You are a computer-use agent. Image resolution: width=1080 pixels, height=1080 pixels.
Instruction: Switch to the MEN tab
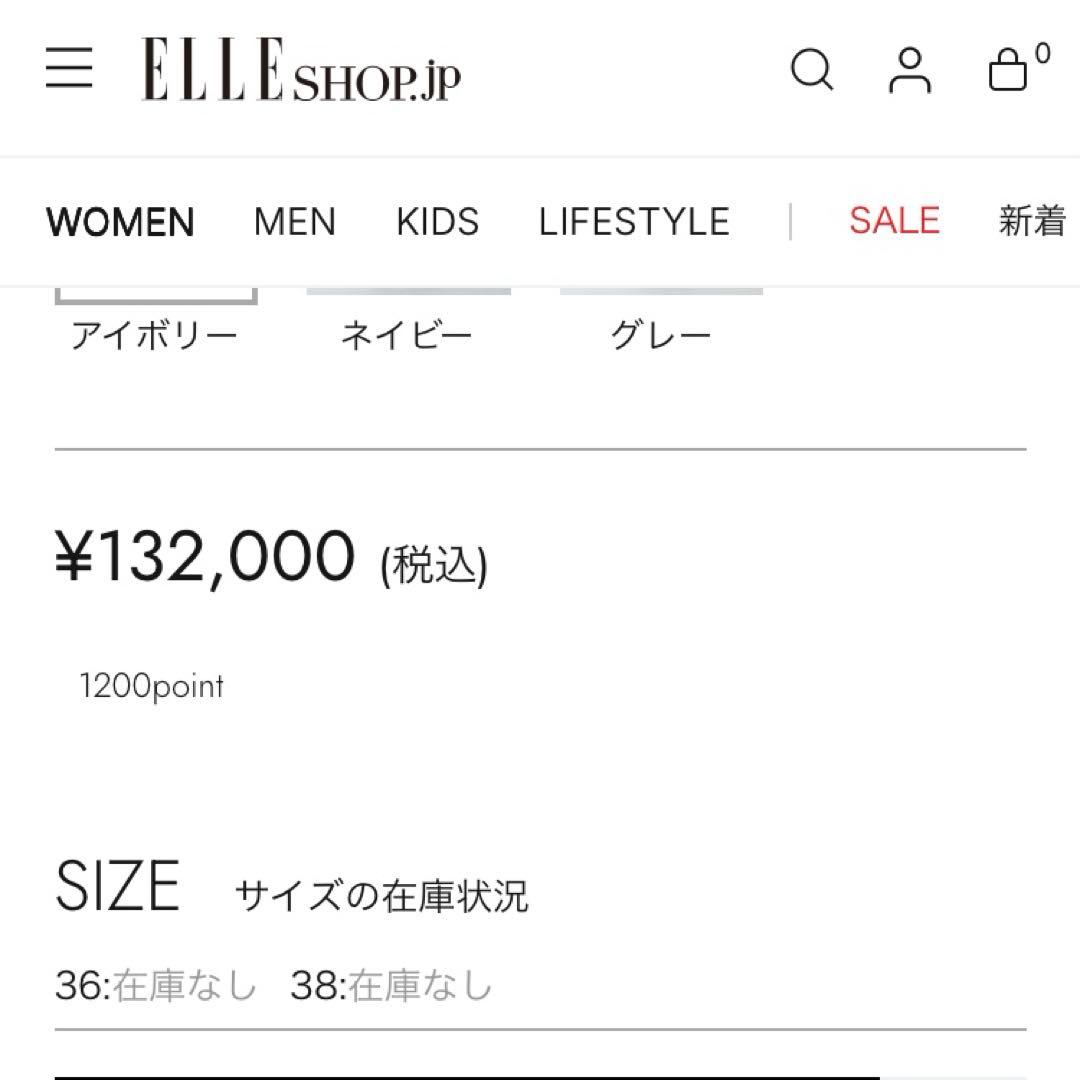(295, 221)
